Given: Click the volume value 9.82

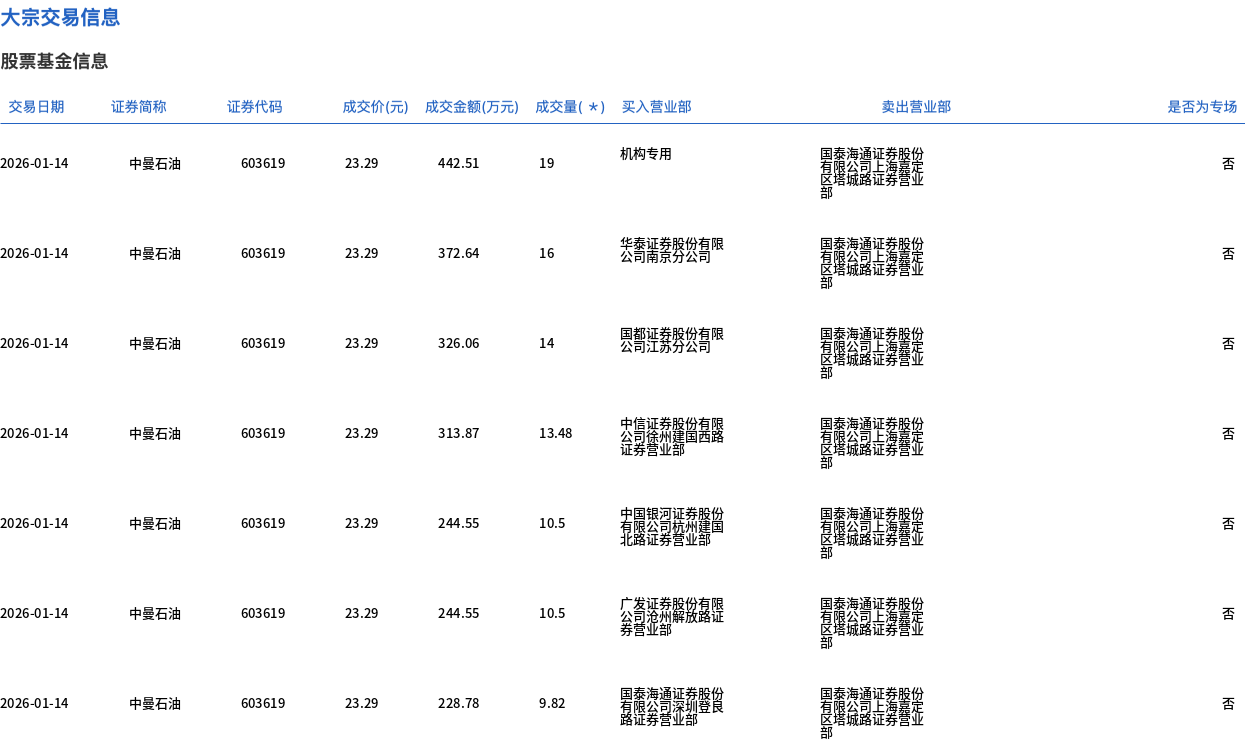Looking at the screenshot, I should pos(552,703).
